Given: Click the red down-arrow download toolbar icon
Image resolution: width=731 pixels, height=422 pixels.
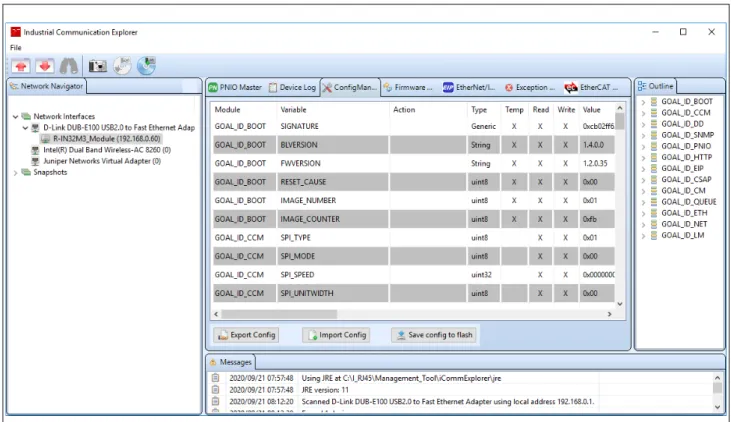Looking at the screenshot, I should point(45,66).
